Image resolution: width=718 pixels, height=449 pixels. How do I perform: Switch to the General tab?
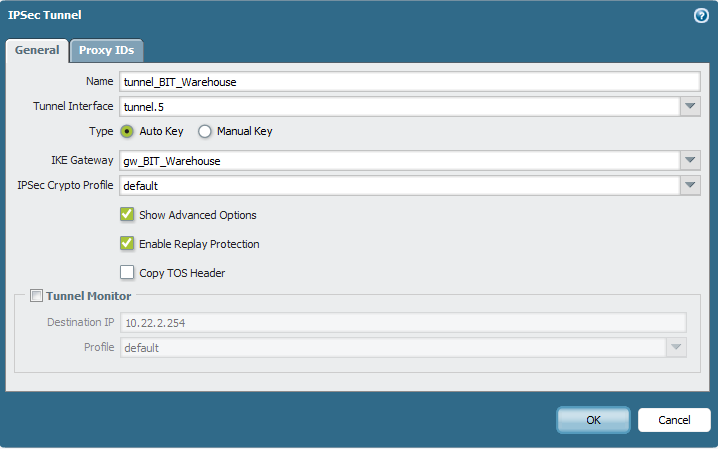click(37, 50)
